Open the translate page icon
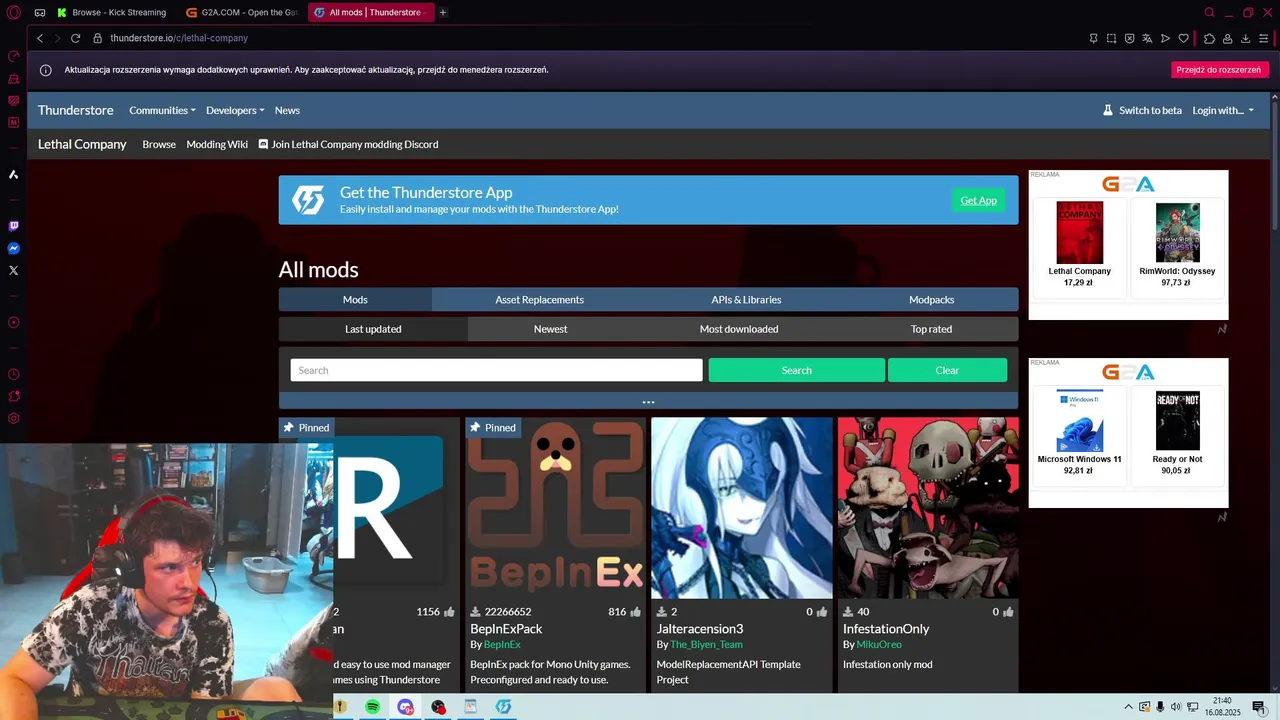1280x720 pixels. 1147,38
